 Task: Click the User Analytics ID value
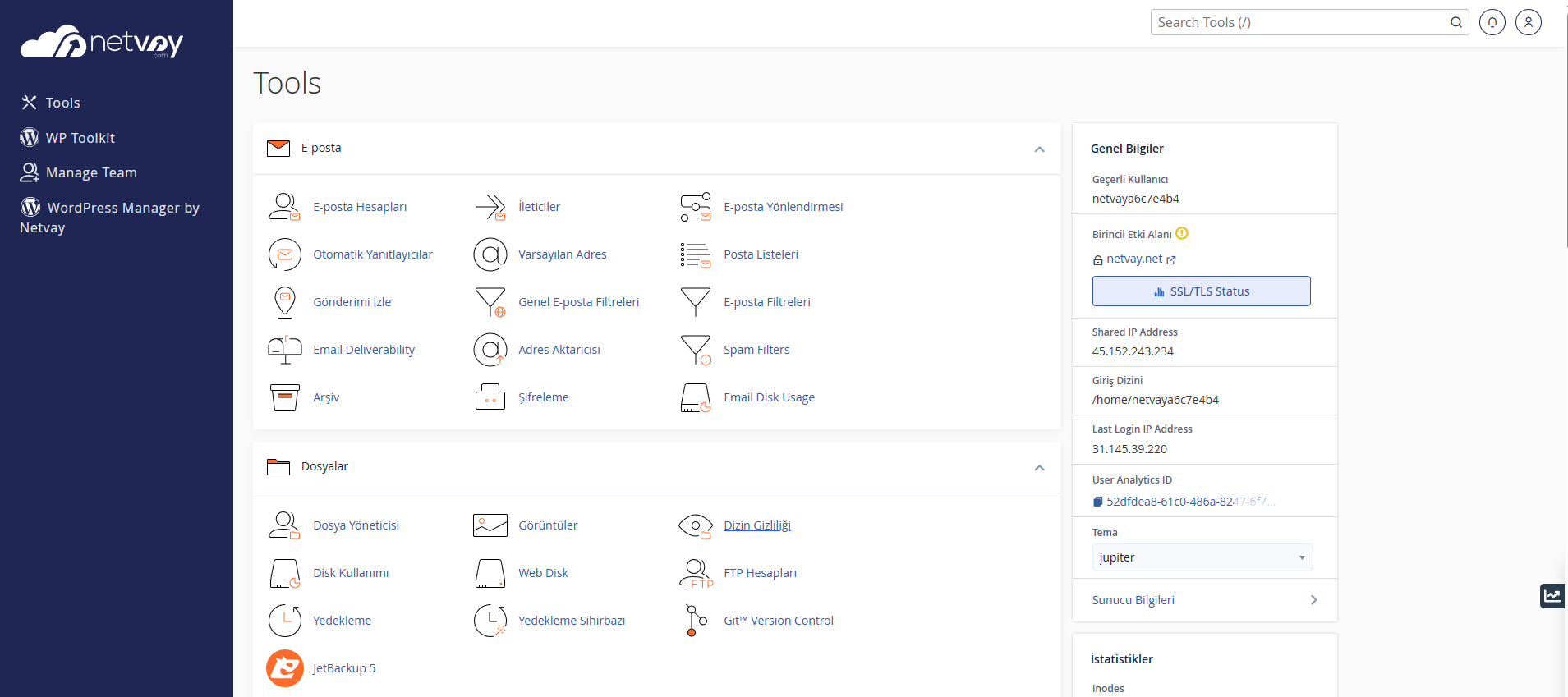tap(1190, 502)
